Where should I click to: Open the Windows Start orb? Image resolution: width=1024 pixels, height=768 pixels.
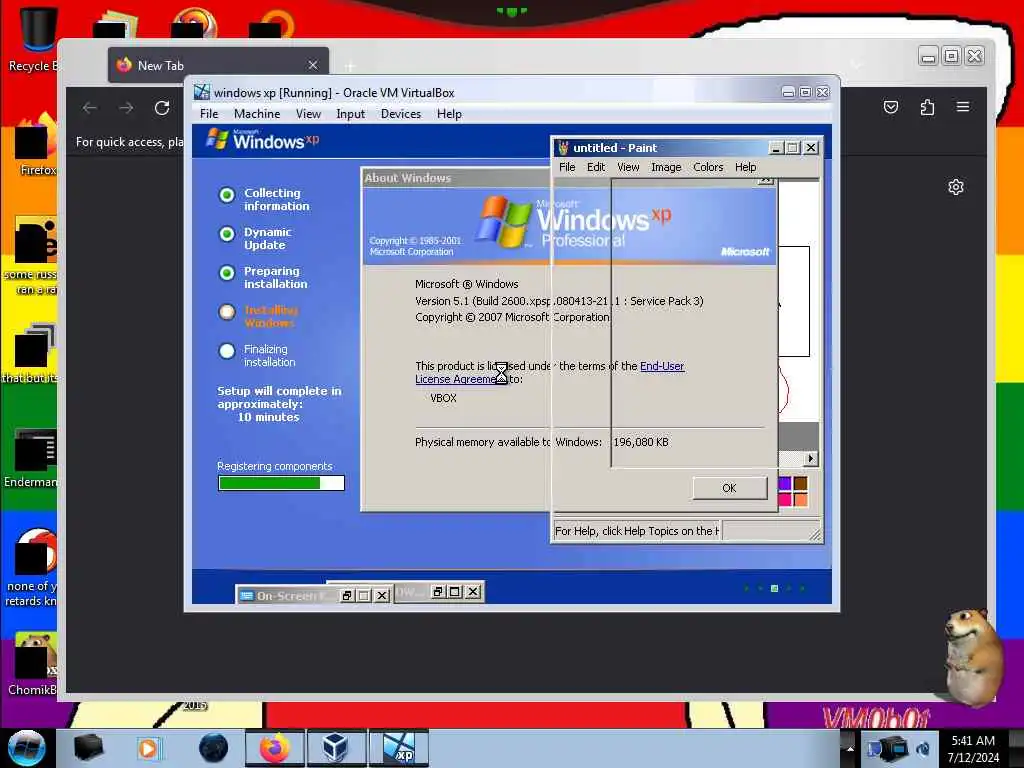point(26,748)
